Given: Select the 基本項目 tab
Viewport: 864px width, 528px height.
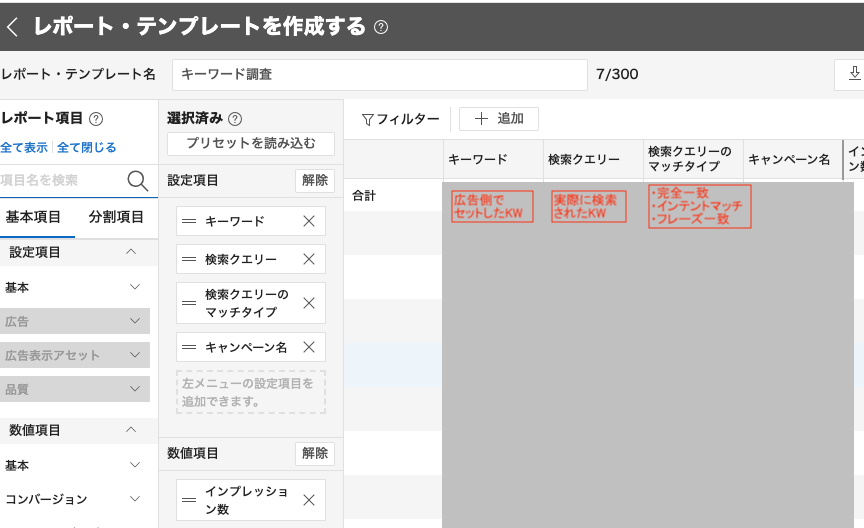Looking at the screenshot, I should [33, 217].
